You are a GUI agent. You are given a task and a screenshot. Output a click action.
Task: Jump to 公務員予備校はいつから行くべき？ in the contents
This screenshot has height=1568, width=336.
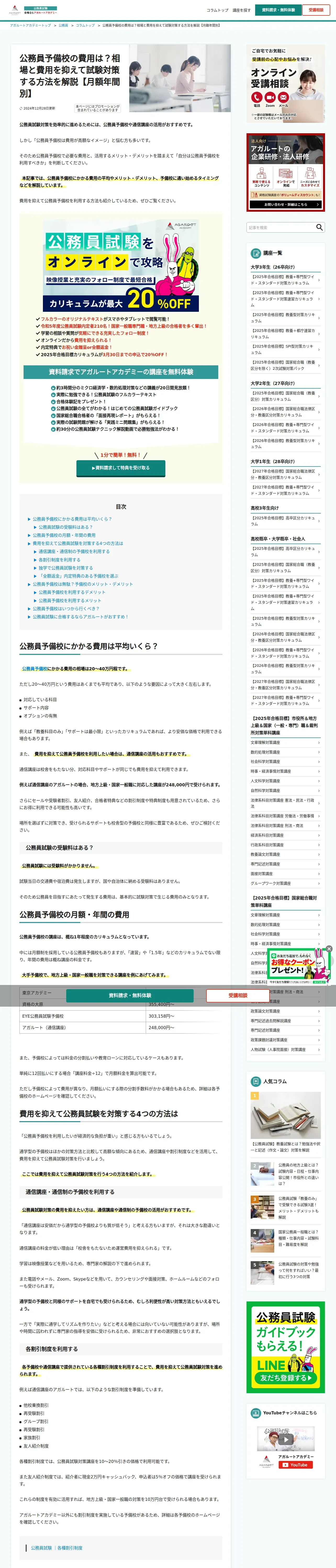tap(66, 608)
